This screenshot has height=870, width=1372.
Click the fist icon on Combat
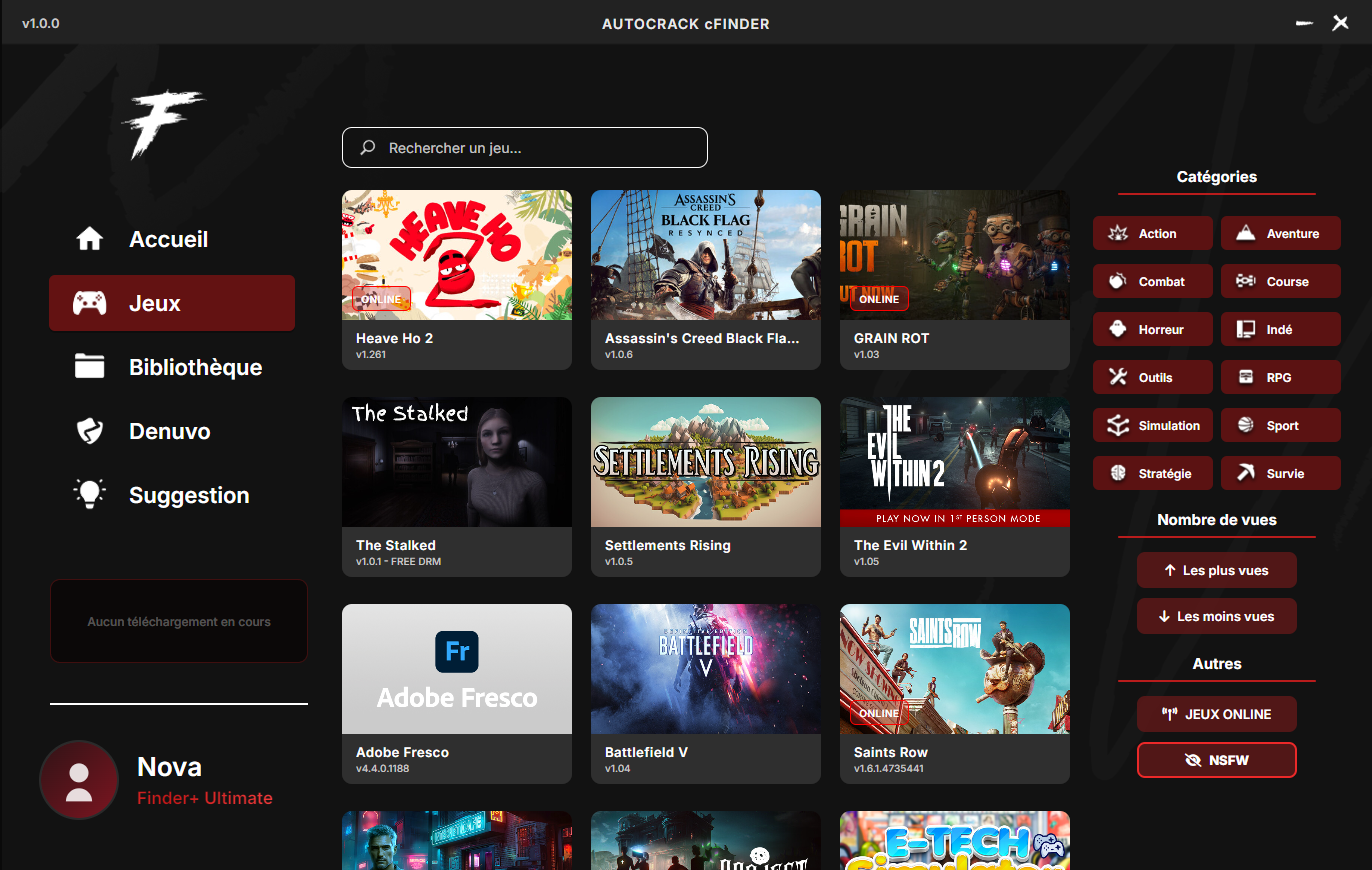point(1118,281)
